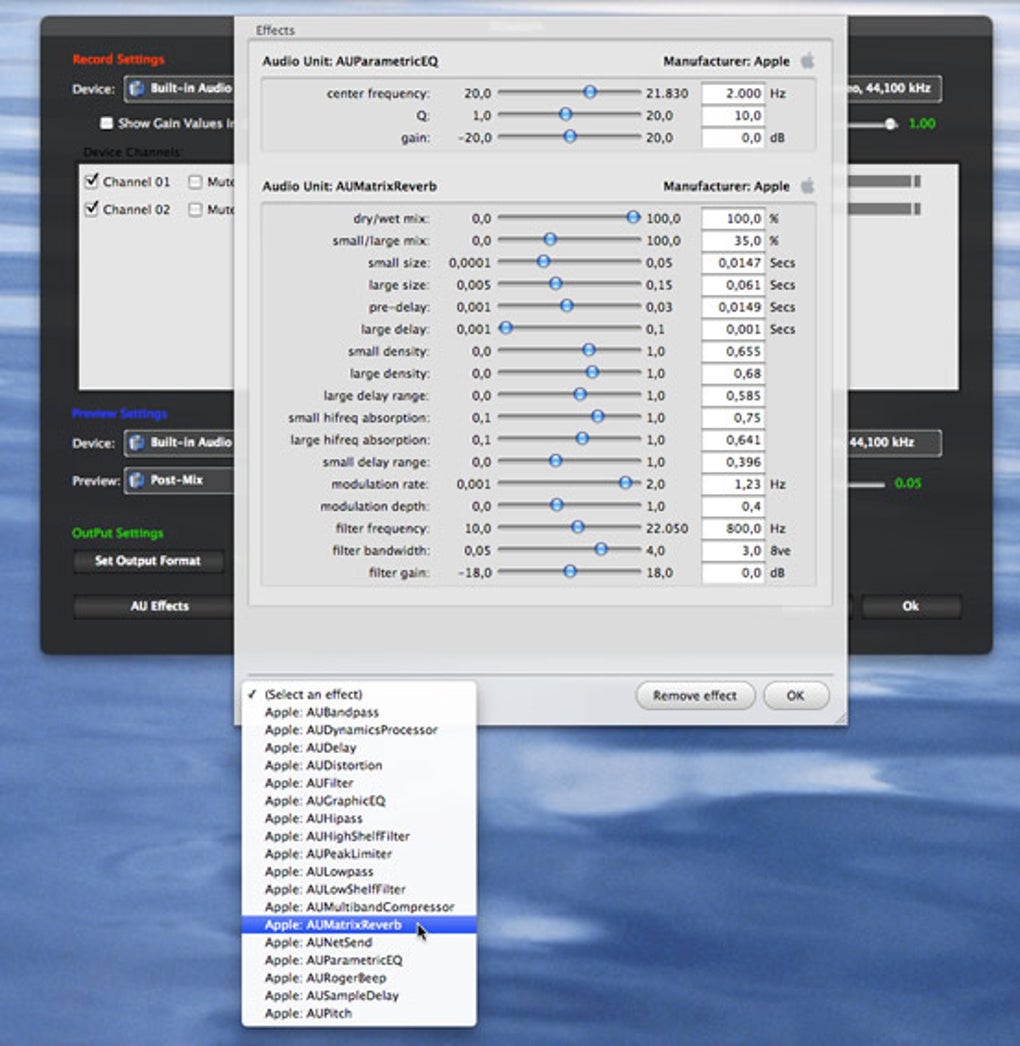The width and height of the screenshot is (1020, 1046).
Task: Open the Record Device Built-in Audio dropdown
Action: pos(179,88)
